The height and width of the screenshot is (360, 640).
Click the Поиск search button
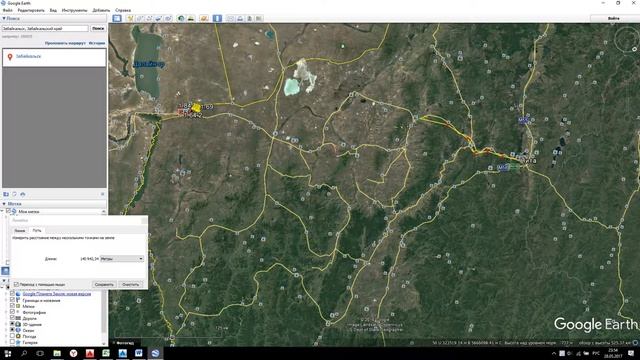coord(98,29)
